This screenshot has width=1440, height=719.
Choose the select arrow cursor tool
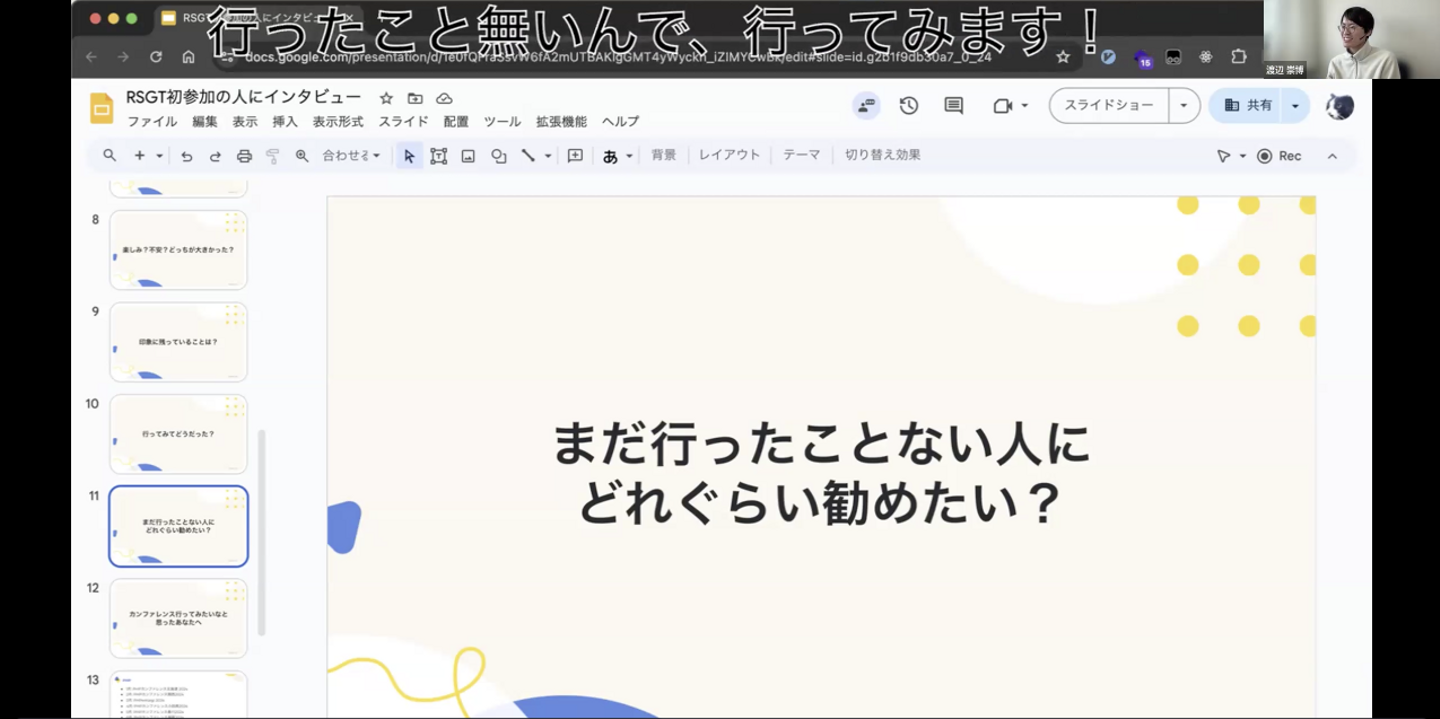point(409,156)
